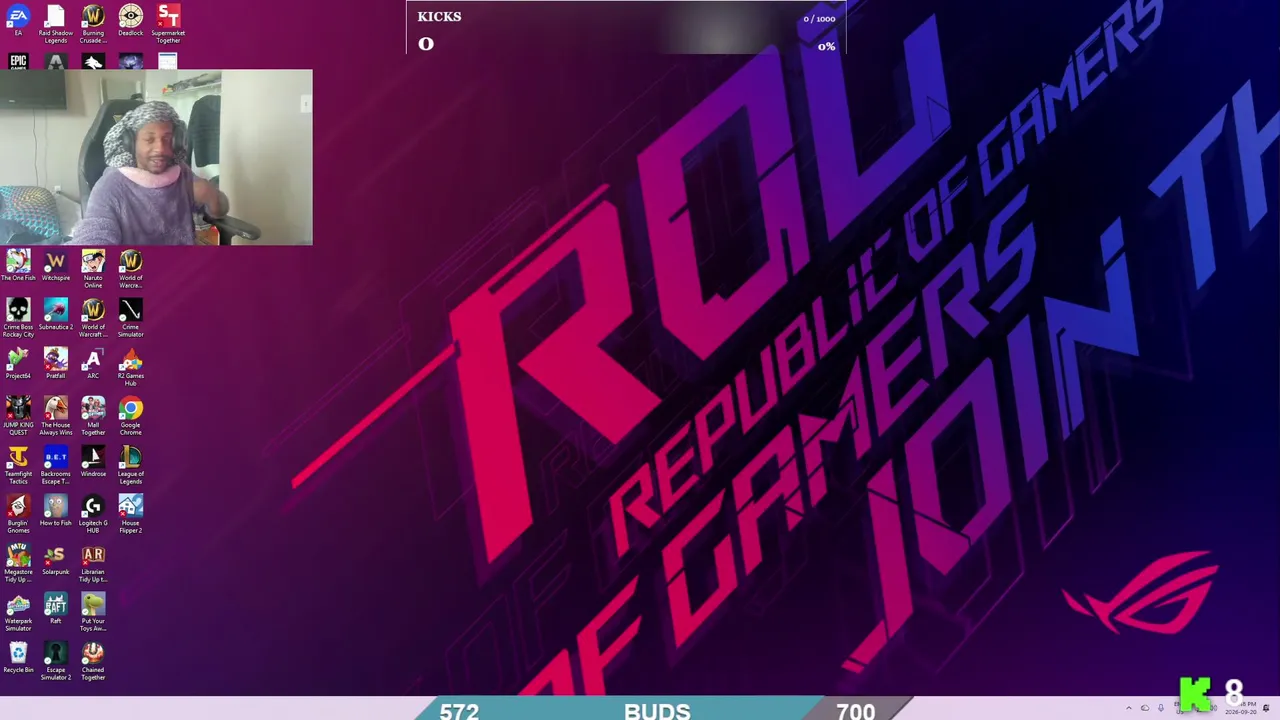Select the Crime Boss Rockay City icon

18,318
